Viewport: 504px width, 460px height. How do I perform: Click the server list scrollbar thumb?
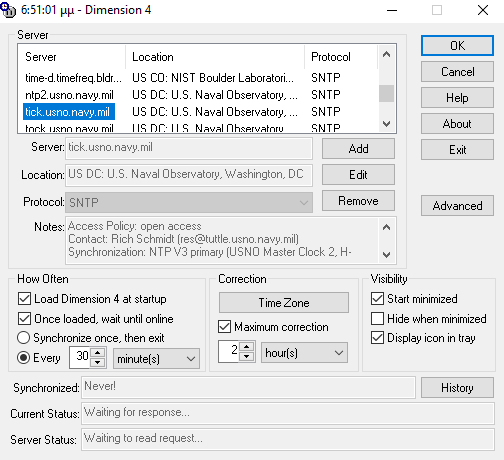(386, 93)
